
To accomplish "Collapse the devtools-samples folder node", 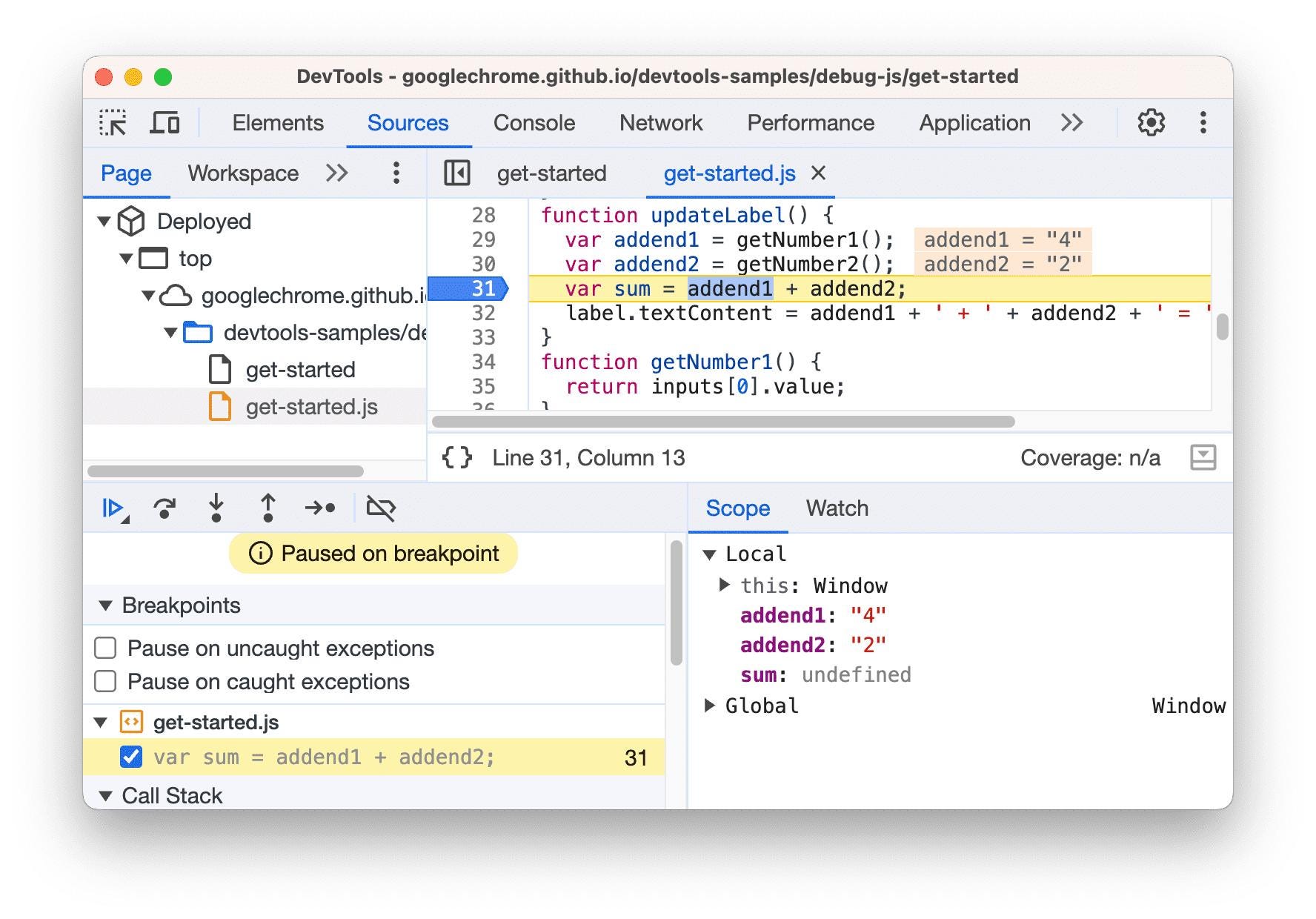I will pos(170,333).
